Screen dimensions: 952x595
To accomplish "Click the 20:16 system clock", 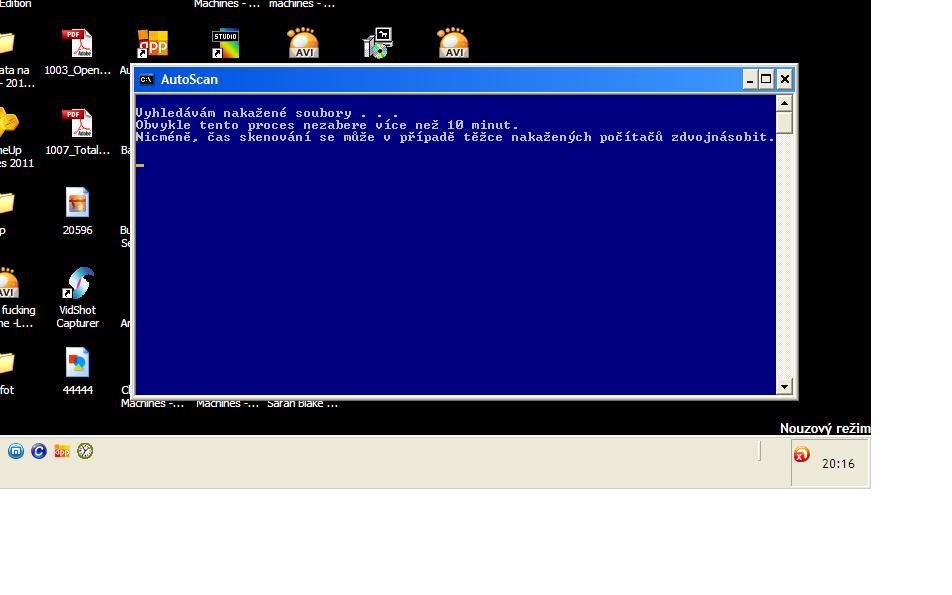I will (x=838, y=464).
